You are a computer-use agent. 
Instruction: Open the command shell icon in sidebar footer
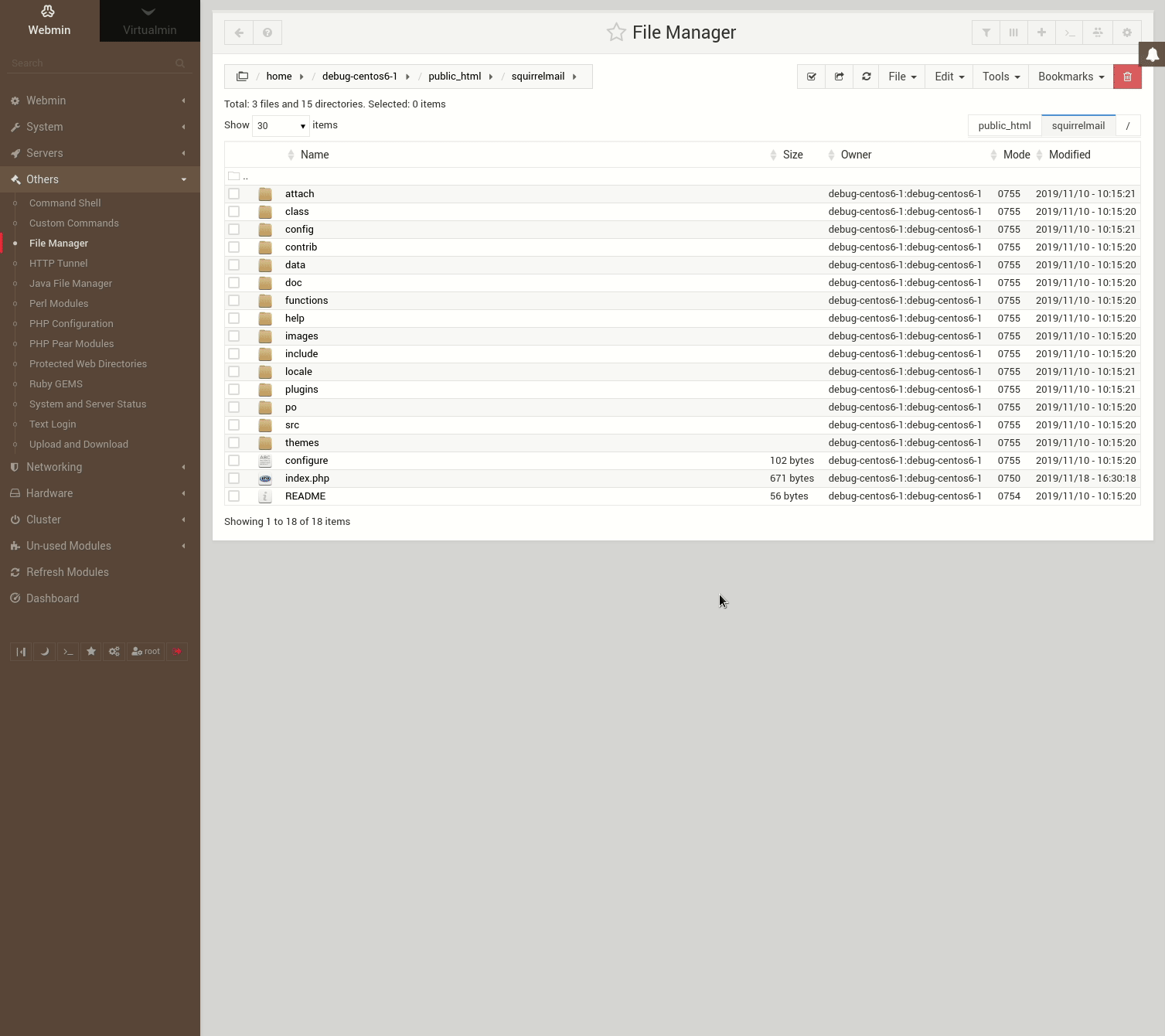(68, 652)
